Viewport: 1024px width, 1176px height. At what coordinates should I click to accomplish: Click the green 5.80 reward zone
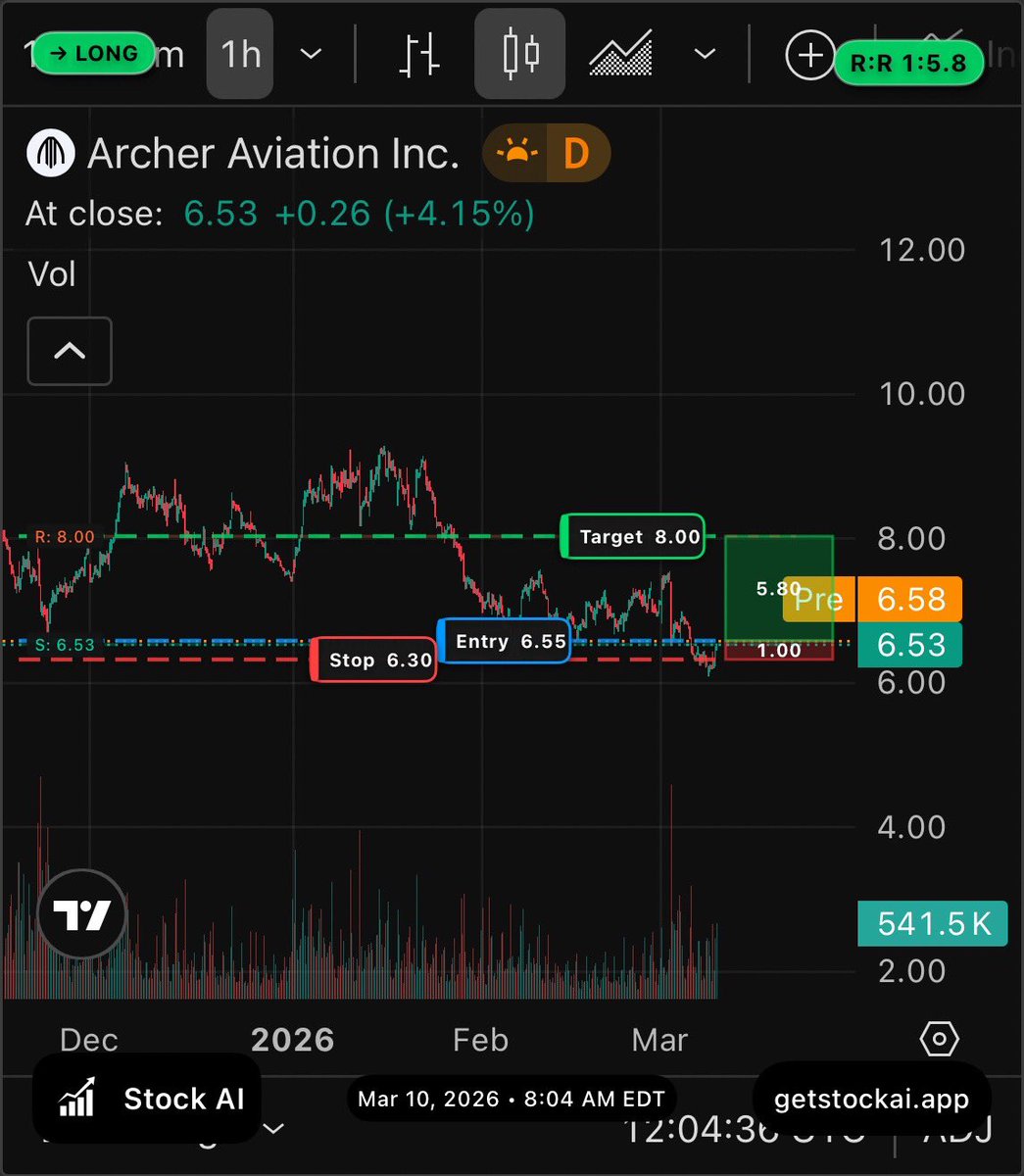[x=779, y=589]
